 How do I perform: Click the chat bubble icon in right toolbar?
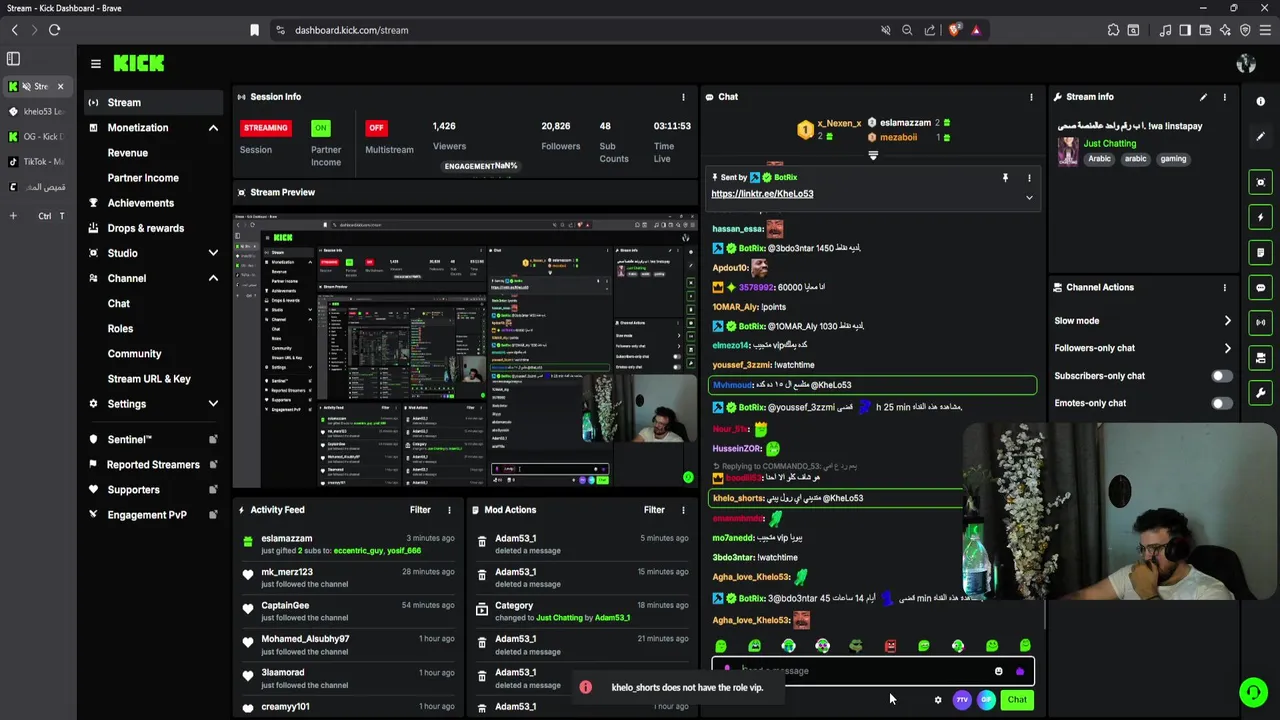point(1260,287)
